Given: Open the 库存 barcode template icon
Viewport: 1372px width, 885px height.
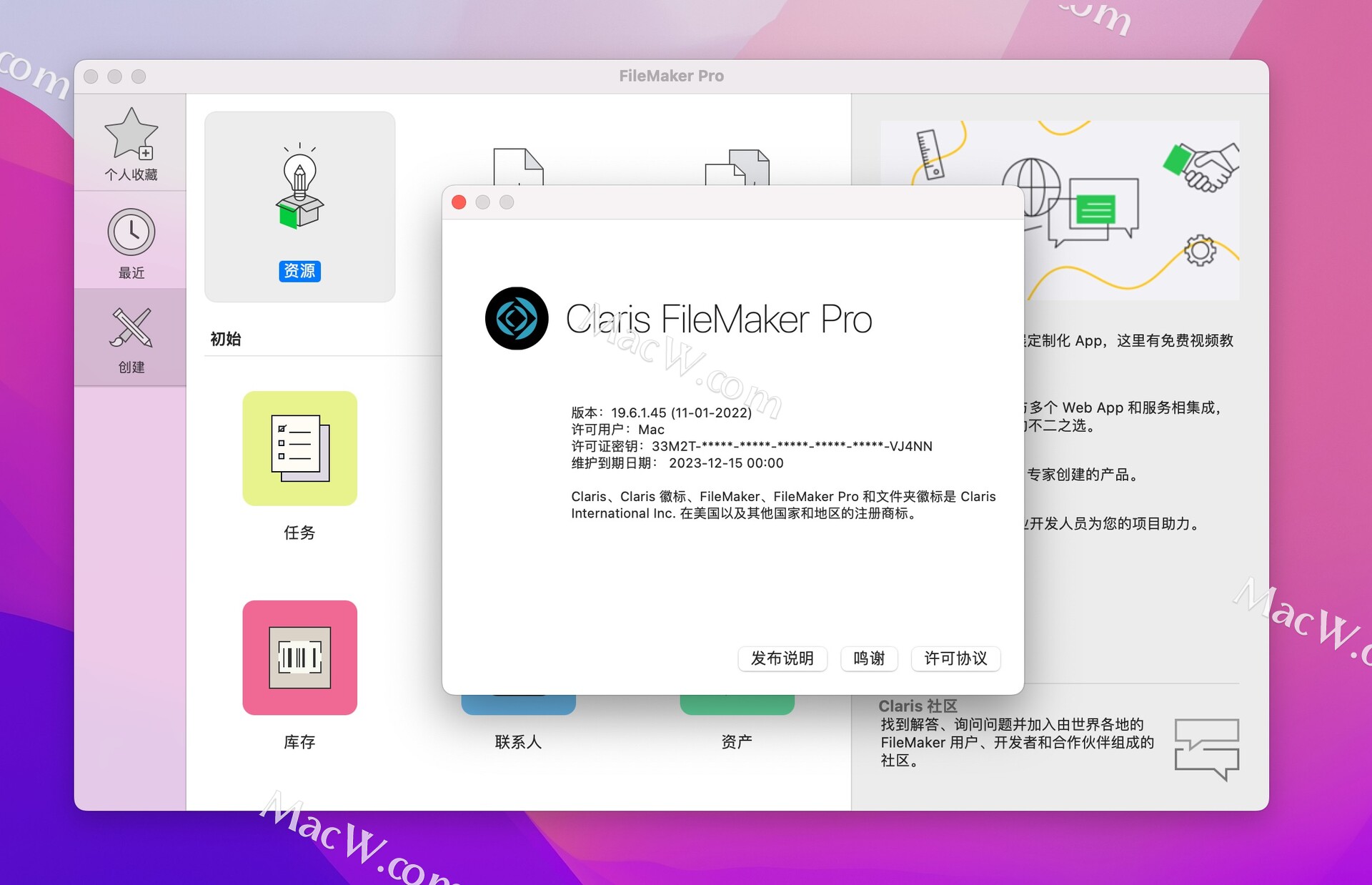Looking at the screenshot, I should 299,658.
